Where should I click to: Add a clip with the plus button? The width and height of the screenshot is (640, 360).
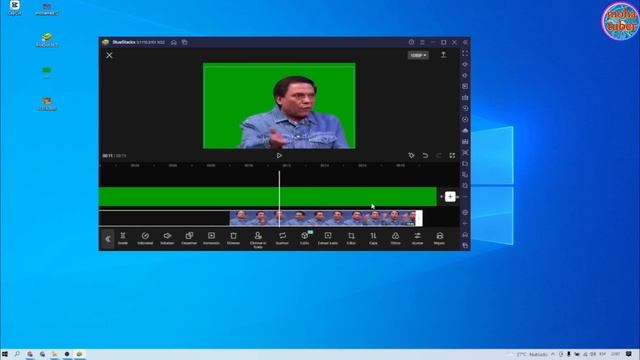450,197
